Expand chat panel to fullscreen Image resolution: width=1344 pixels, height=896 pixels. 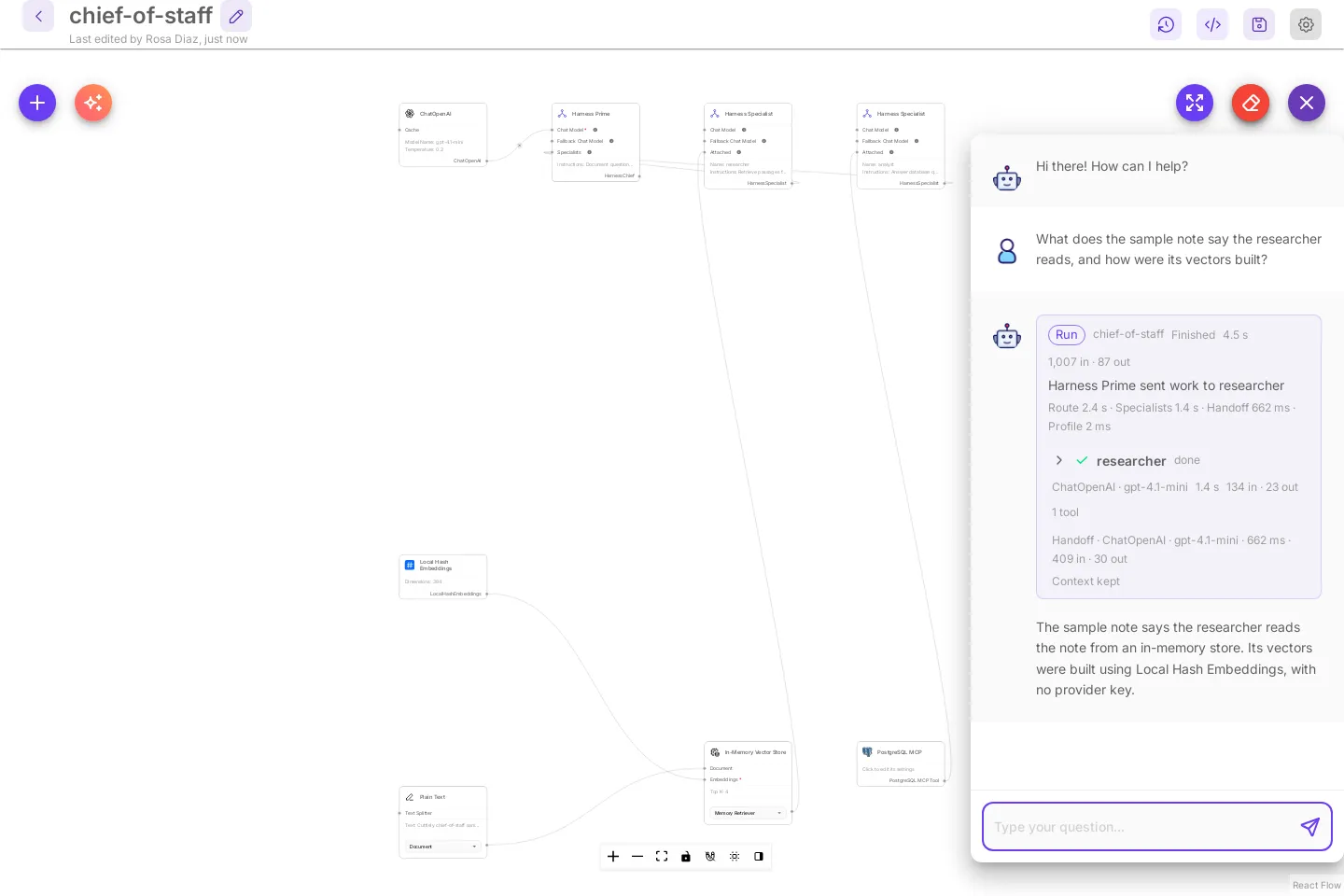pos(1195,103)
